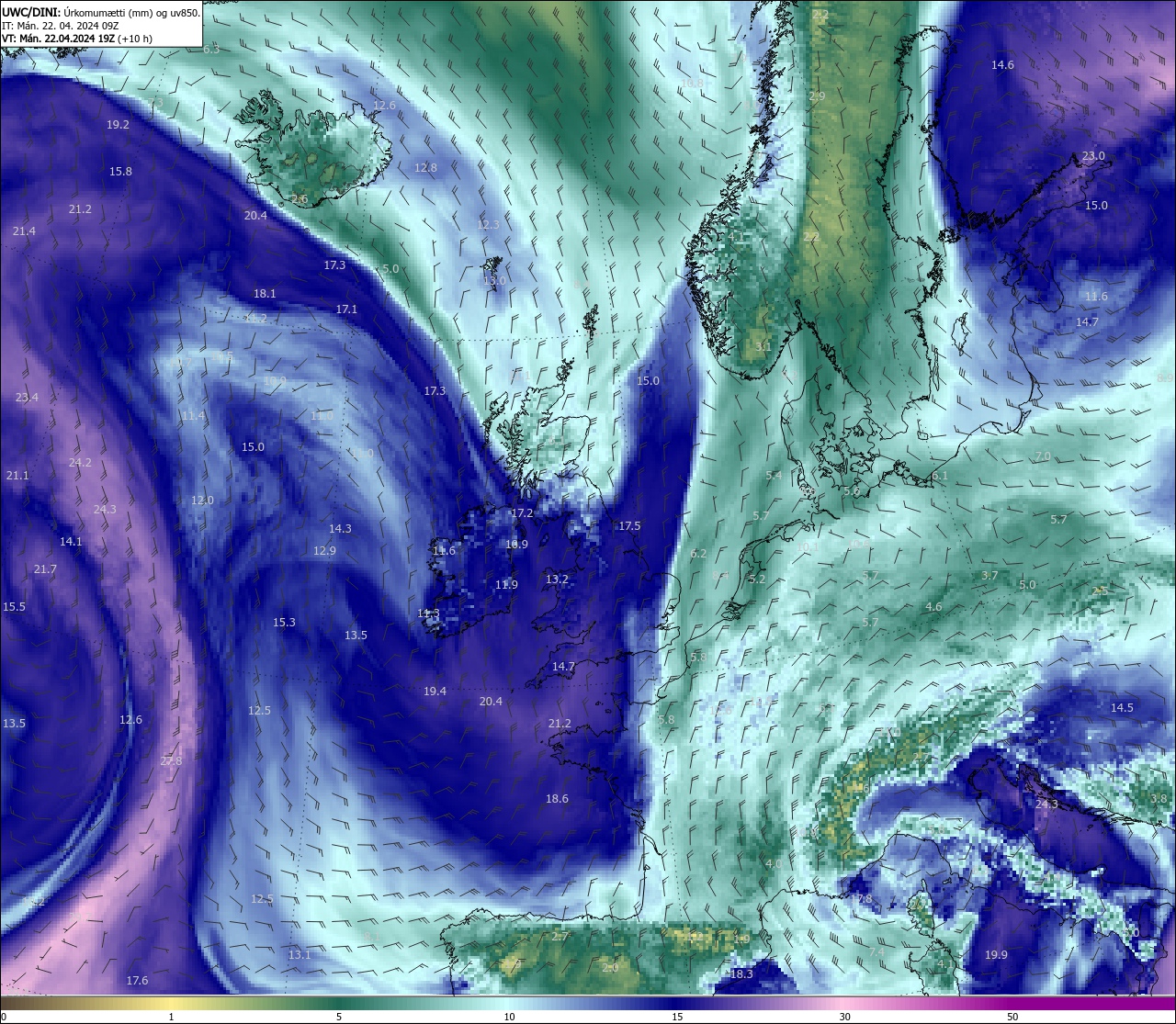
Task: Click the 17.6 value on the map
Action: pos(137,981)
